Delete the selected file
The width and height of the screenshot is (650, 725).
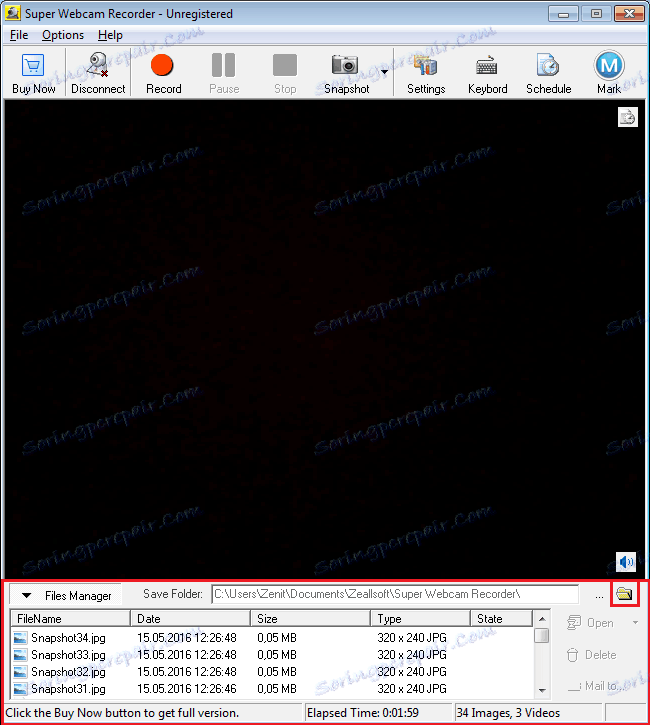pos(591,655)
